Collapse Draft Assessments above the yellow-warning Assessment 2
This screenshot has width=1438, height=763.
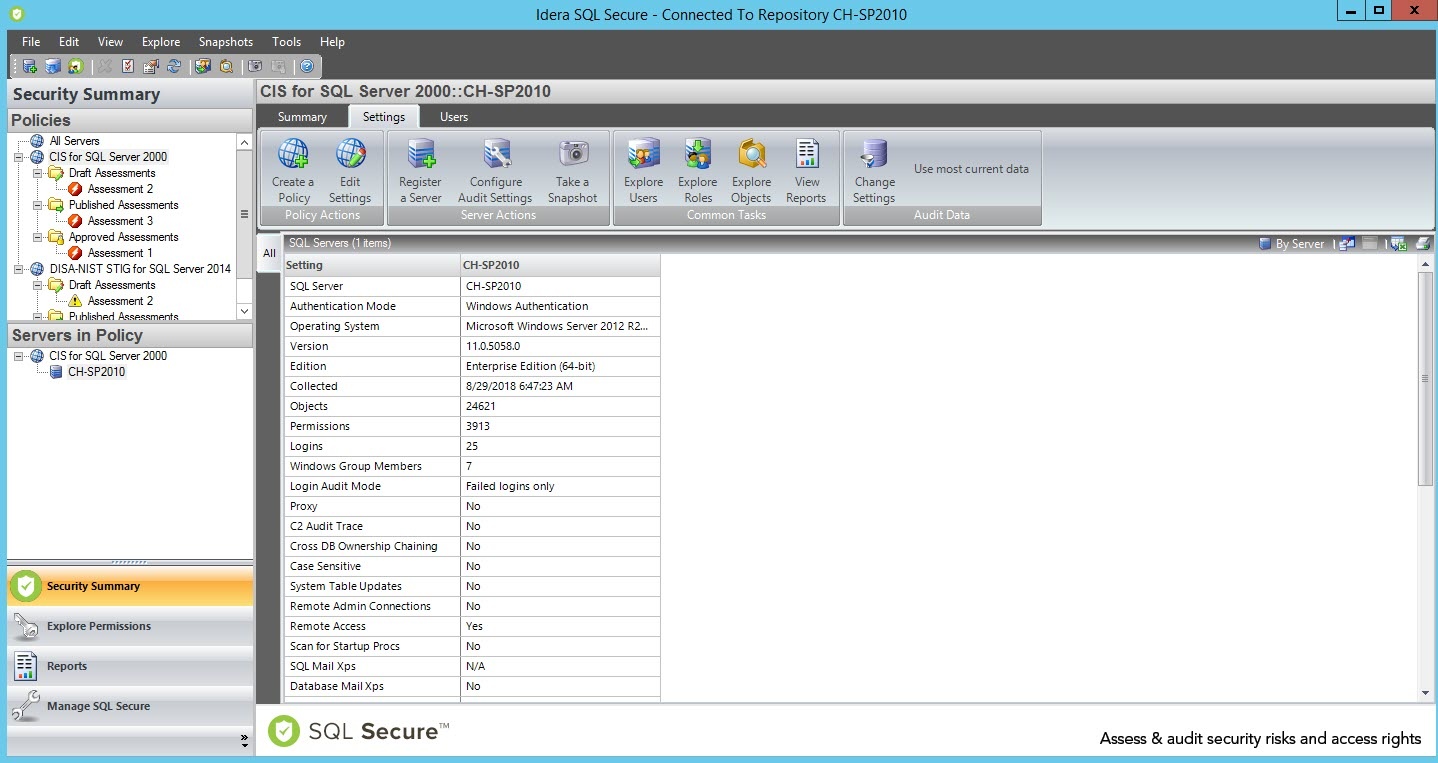click(38, 285)
